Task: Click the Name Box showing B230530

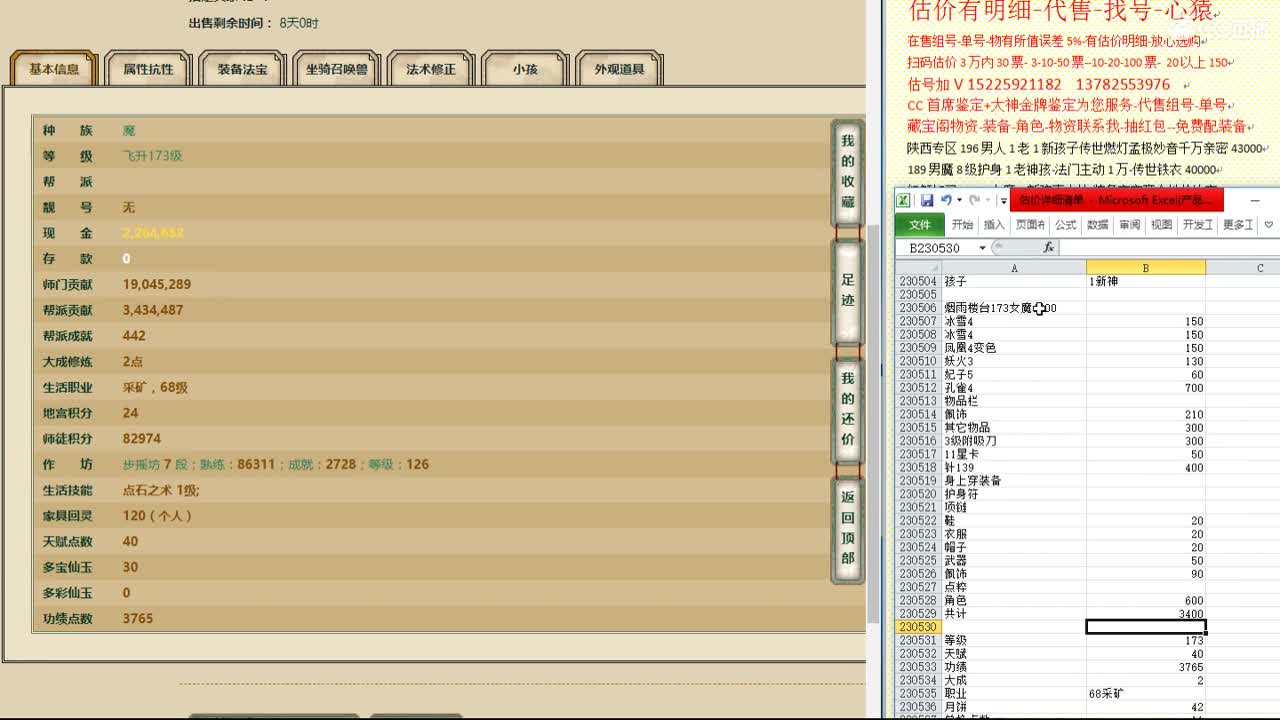Action: (x=936, y=248)
